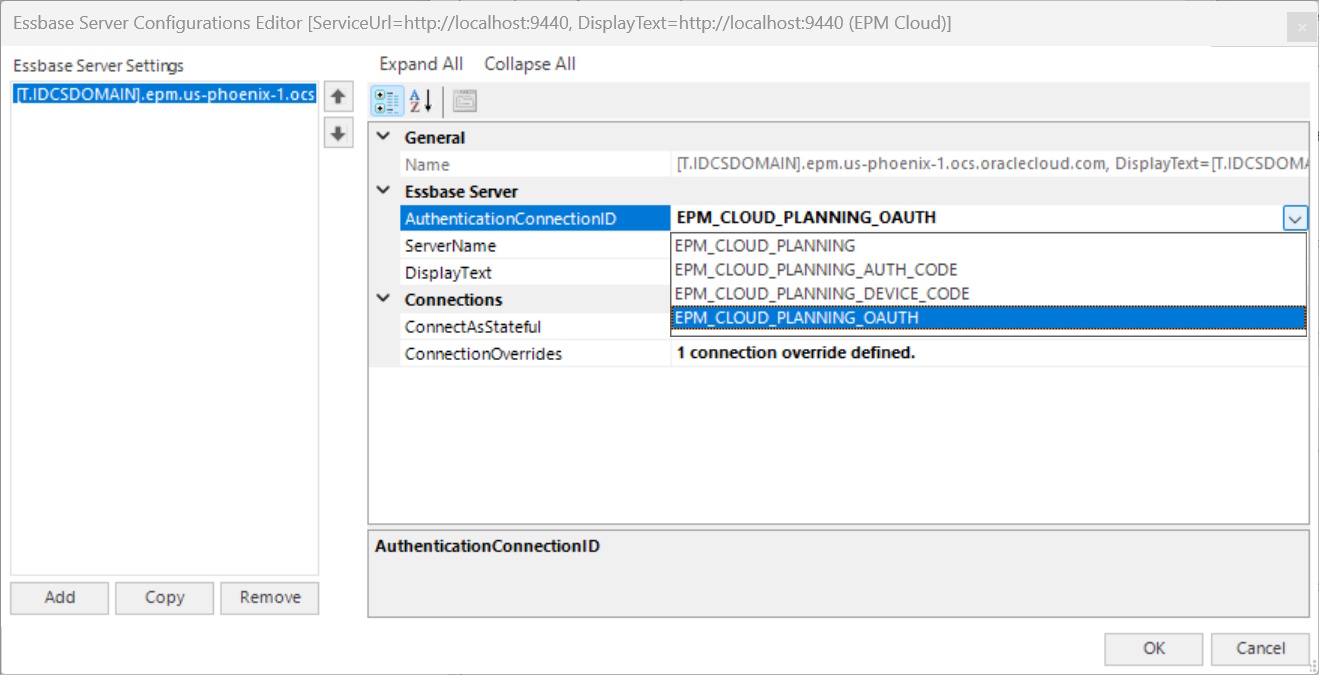Switch property grid to Categorized view

(389, 101)
